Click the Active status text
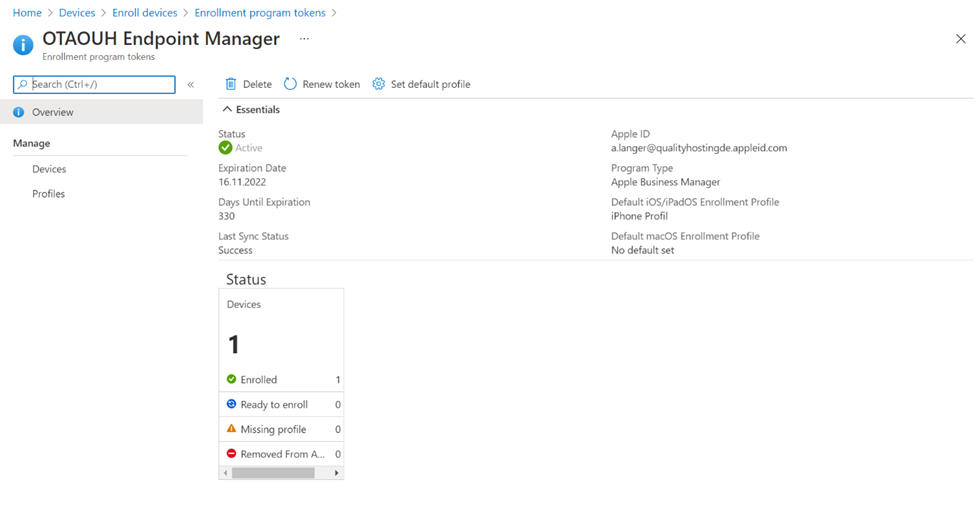The image size is (977, 514). coord(249,148)
